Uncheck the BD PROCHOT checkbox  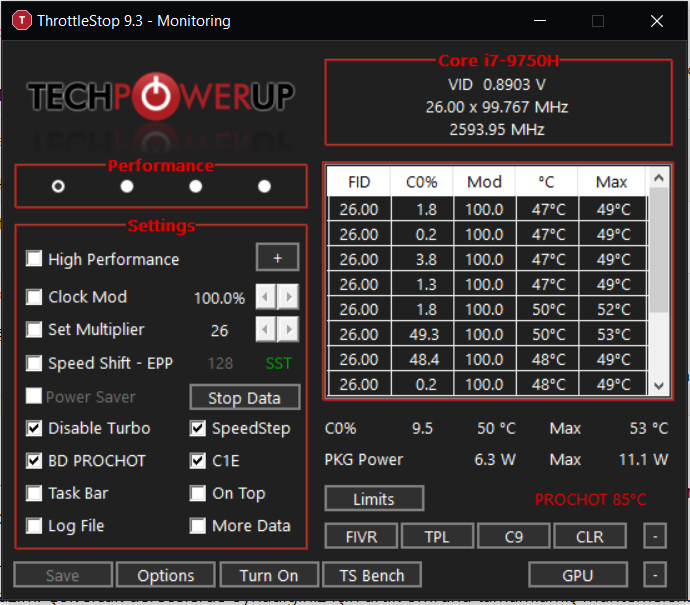pos(34,461)
